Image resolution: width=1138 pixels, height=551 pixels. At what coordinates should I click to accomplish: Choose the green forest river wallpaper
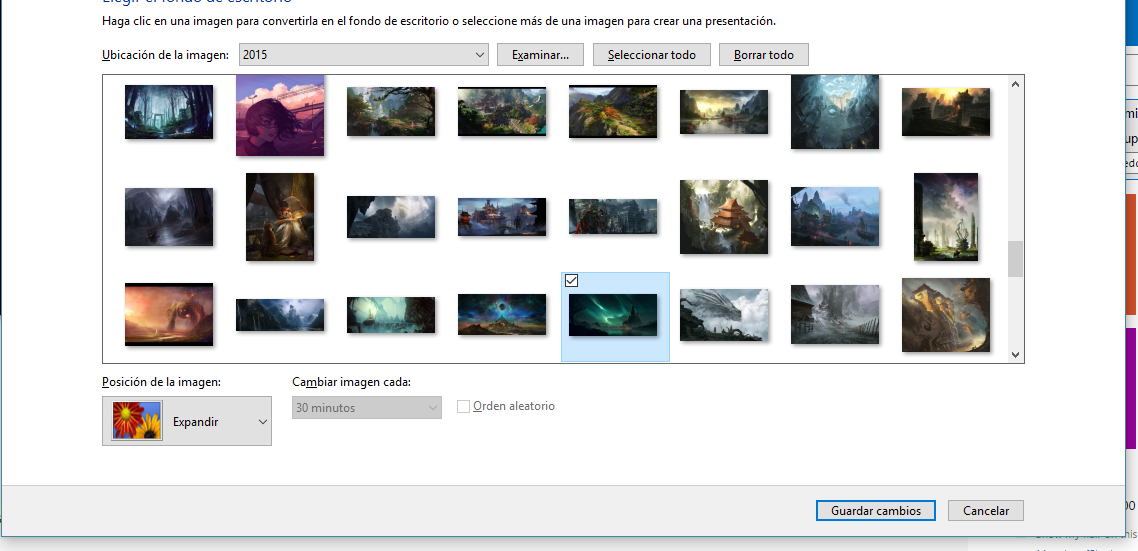tap(391, 111)
